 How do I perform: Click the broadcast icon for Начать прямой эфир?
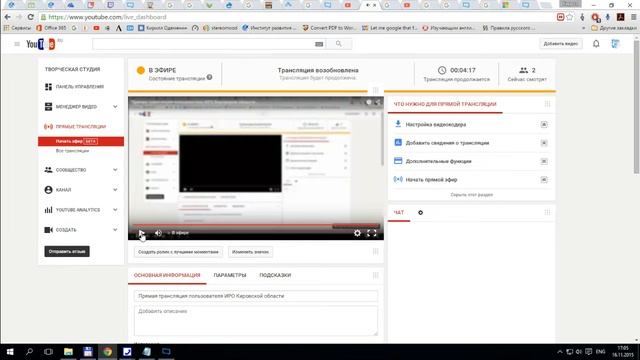pos(398,179)
